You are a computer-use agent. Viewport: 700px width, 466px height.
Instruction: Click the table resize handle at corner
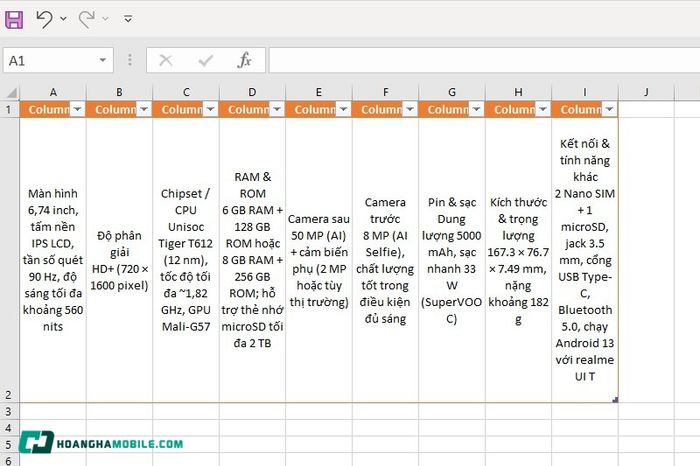615,399
